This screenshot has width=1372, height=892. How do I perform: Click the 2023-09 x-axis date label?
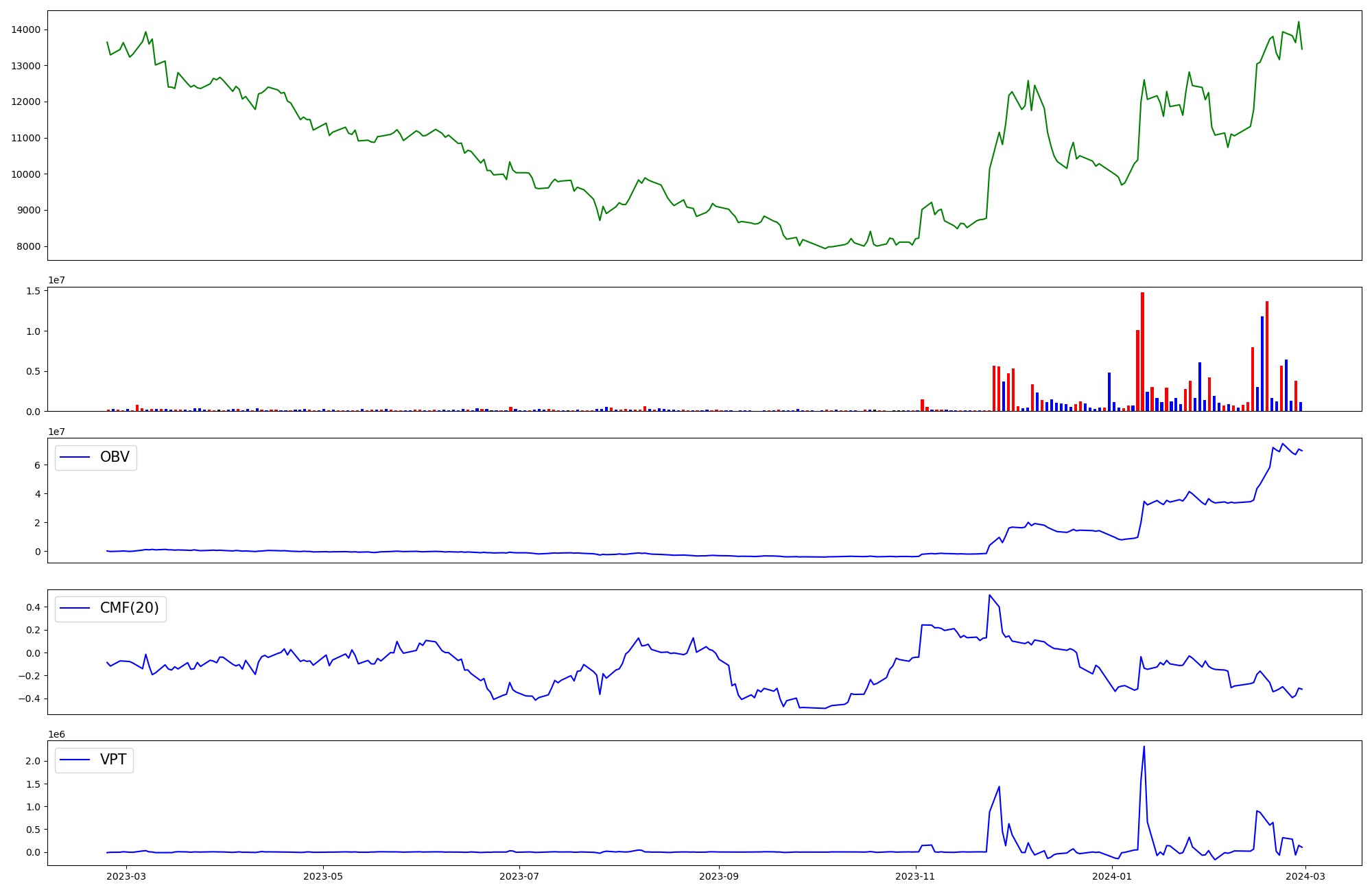point(719,876)
